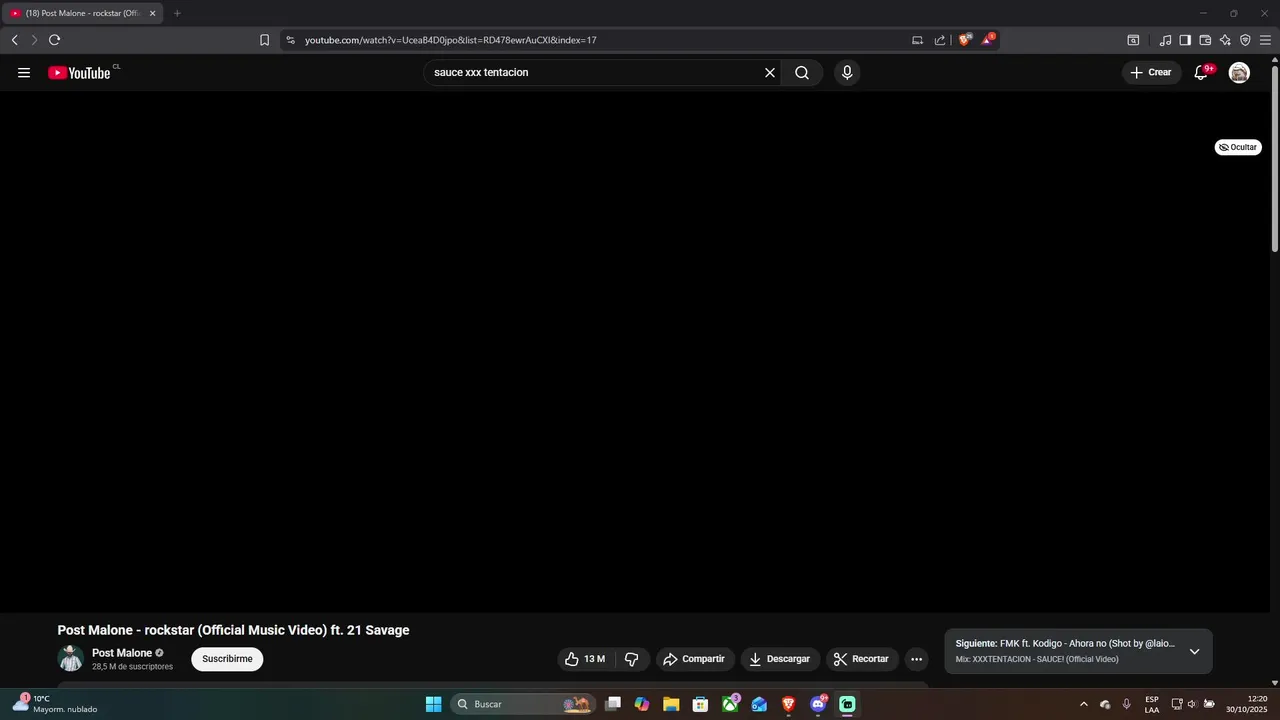Open the Leo AI sparkle icon
This screenshot has height=720, width=1280.
1225,40
